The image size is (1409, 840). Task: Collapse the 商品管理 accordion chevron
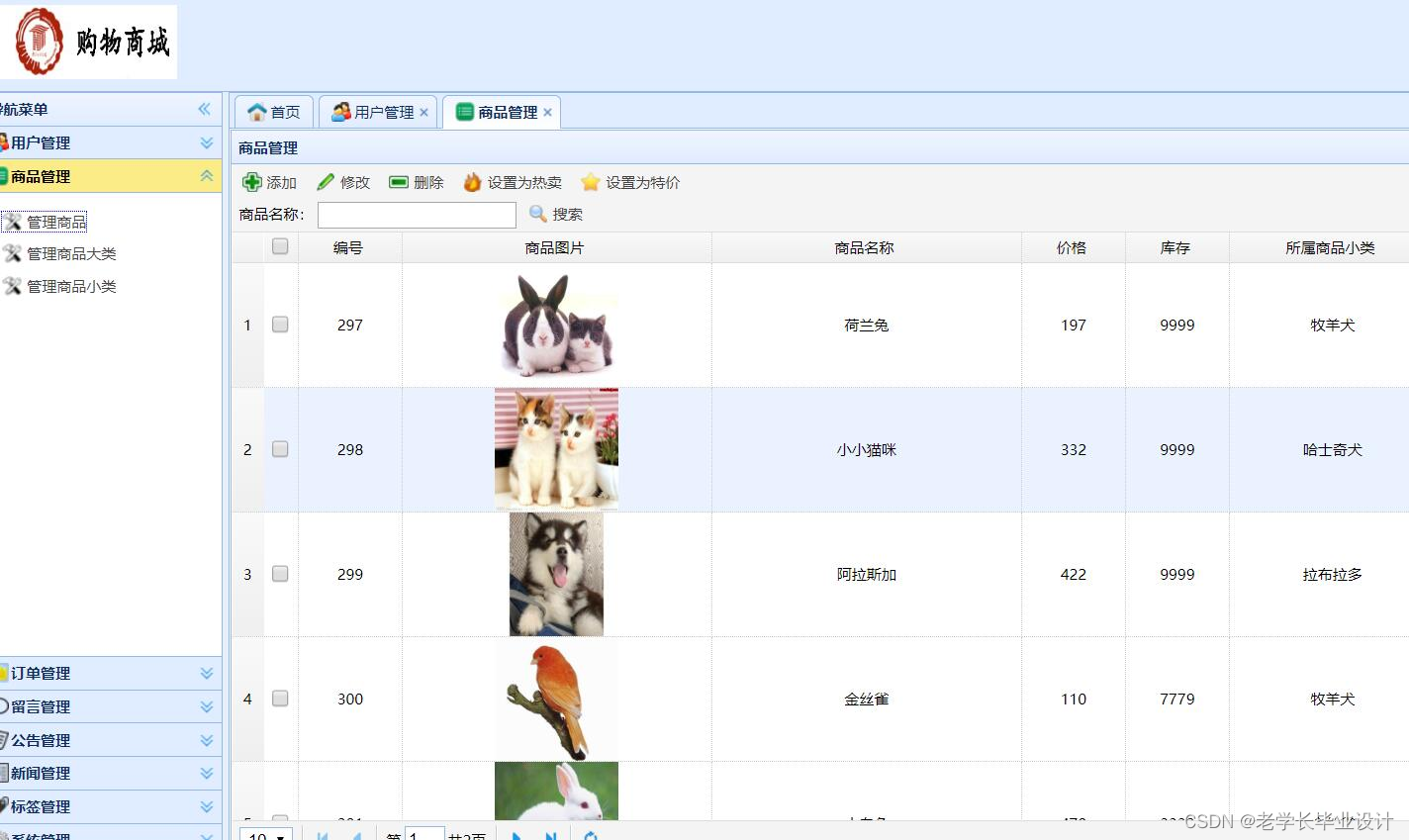[x=207, y=176]
